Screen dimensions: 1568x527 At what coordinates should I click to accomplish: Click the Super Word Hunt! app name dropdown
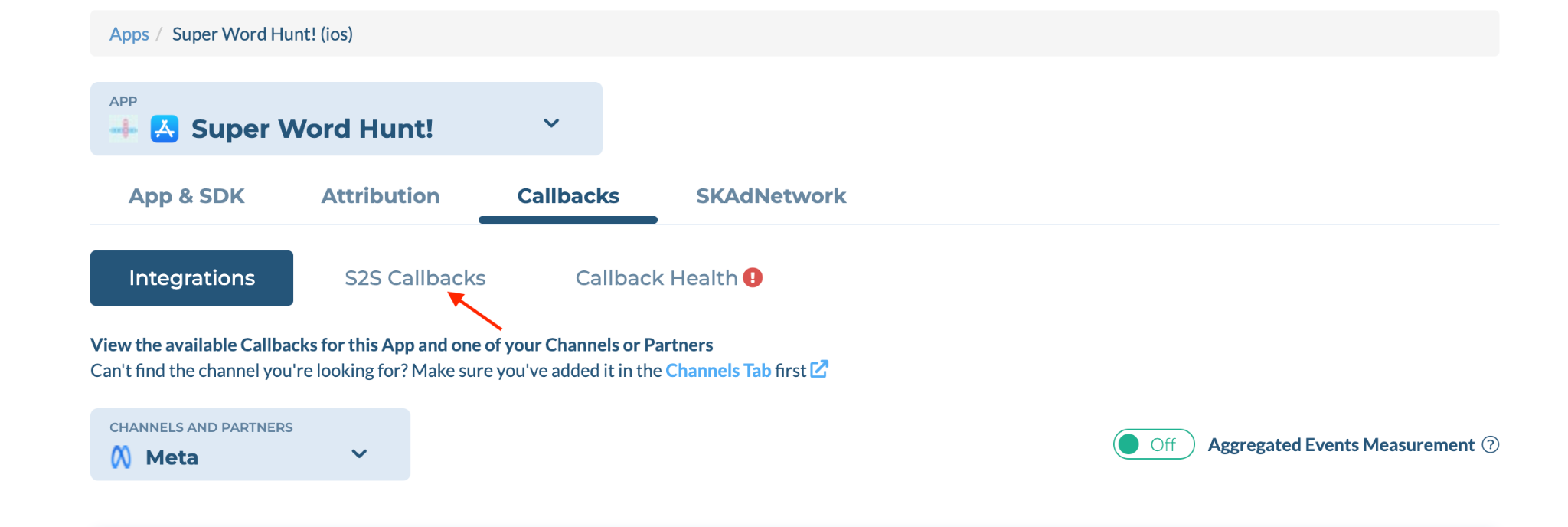[346, 119]
